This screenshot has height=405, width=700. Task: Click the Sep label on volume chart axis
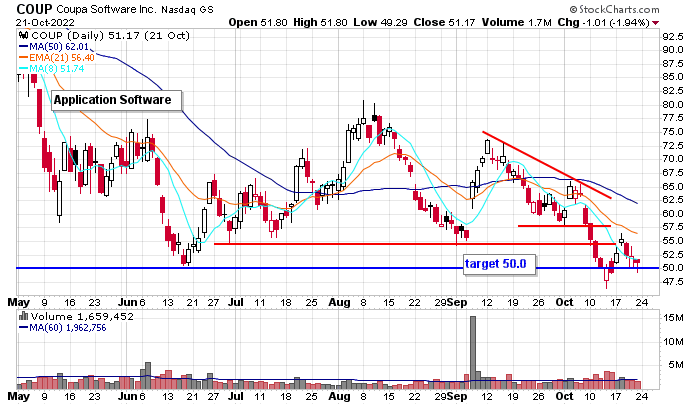(x=457, y=397)
